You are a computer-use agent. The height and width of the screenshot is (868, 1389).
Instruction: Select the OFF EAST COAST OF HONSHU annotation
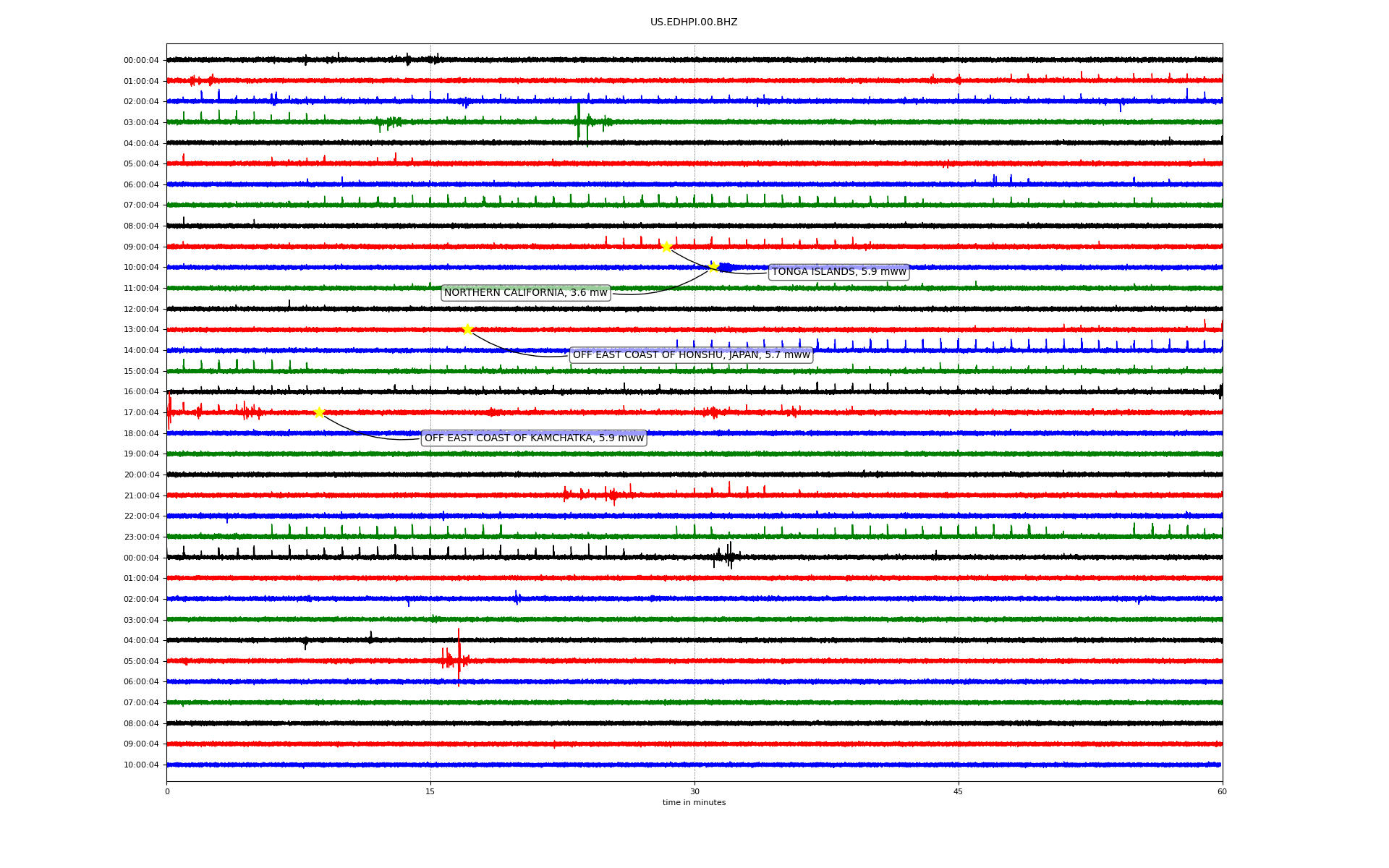coord(691,355)
